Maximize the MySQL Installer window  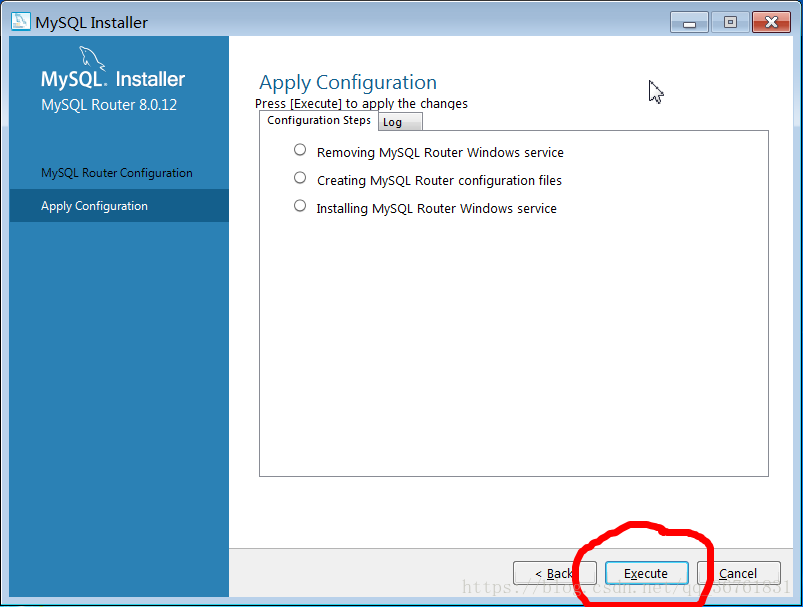[x=730, y=23]
